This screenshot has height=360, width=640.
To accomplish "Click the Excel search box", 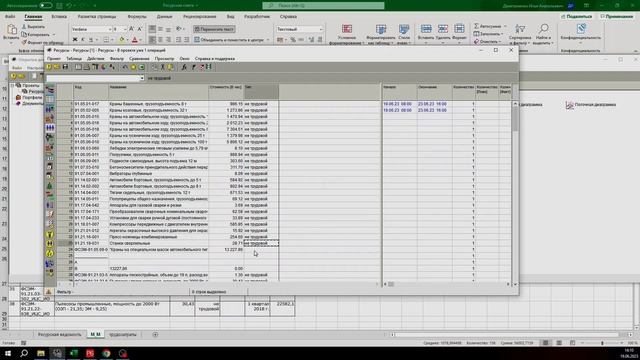I will point(323,5).
